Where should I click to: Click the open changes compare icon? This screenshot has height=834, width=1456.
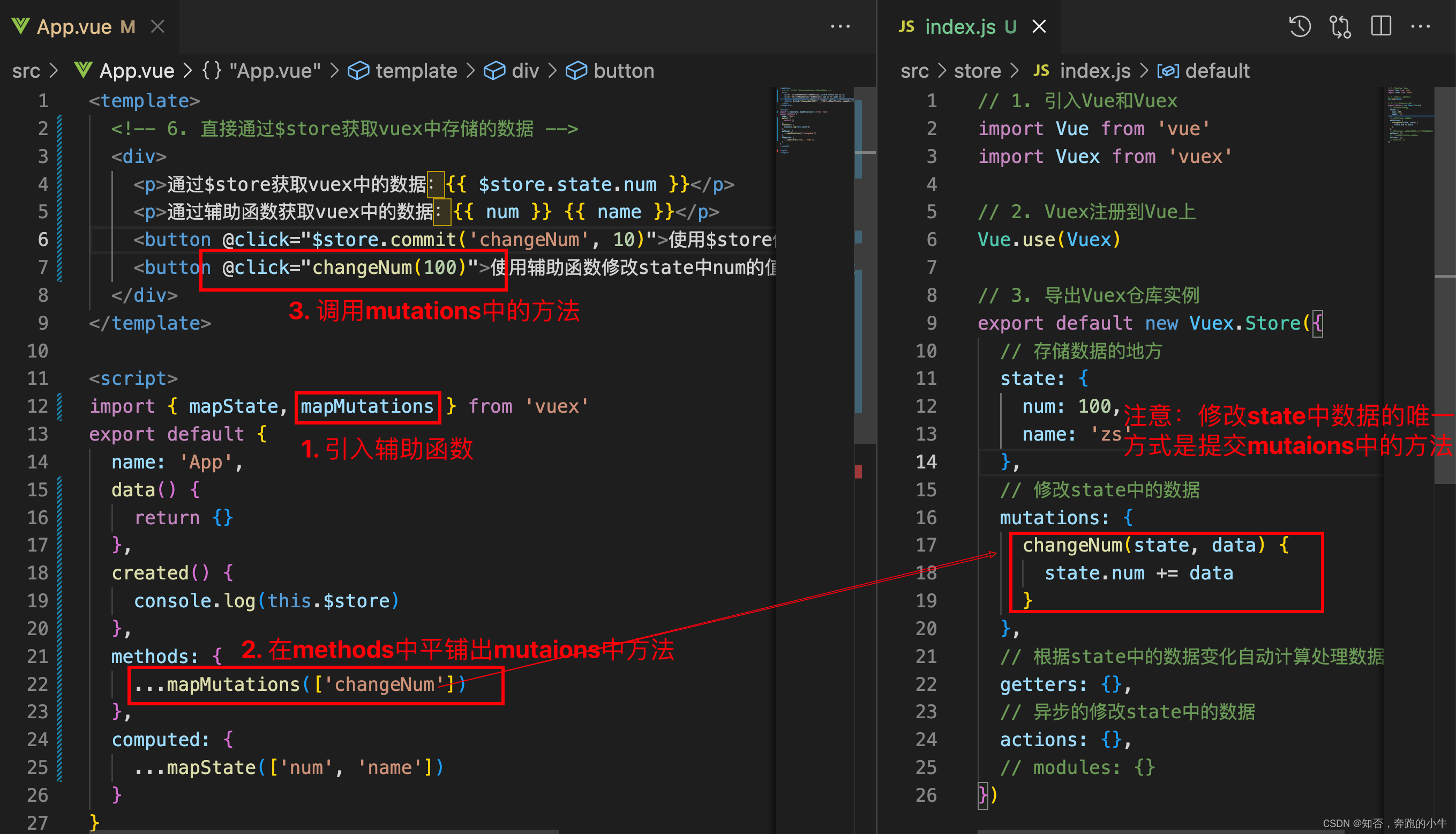[1340, 26]
